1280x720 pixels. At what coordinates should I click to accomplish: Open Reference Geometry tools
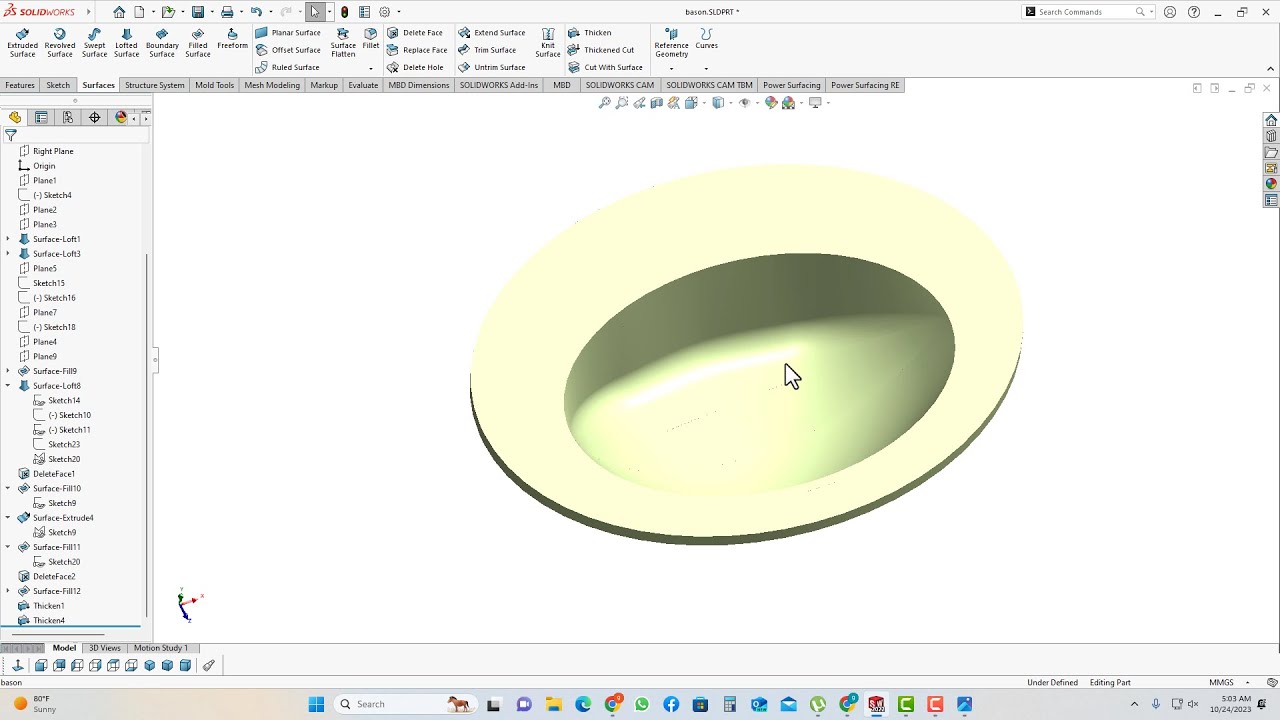671,43
